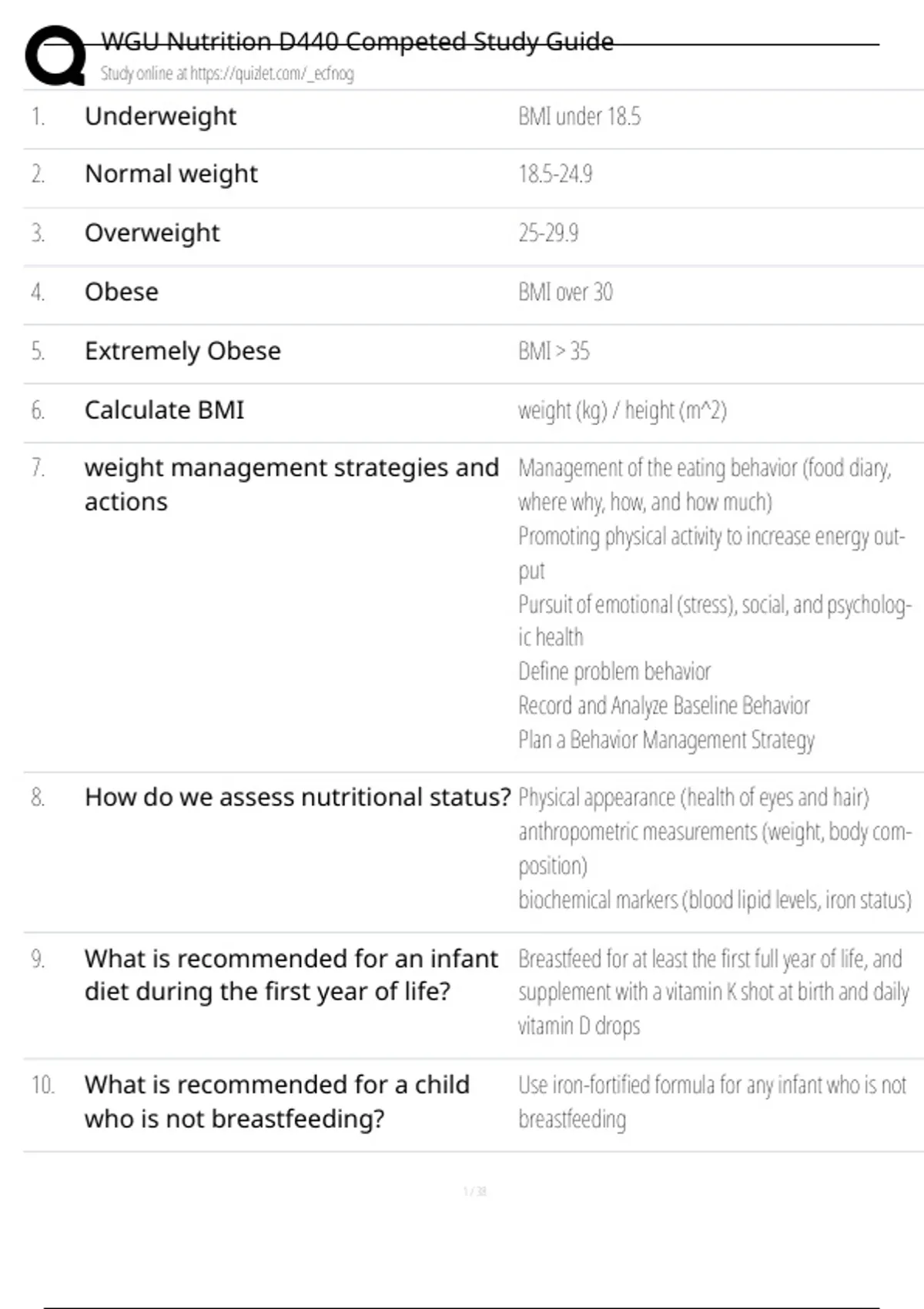Select the Extremely Obese term
Viewport: 924px width, 1309px height.
182,351
